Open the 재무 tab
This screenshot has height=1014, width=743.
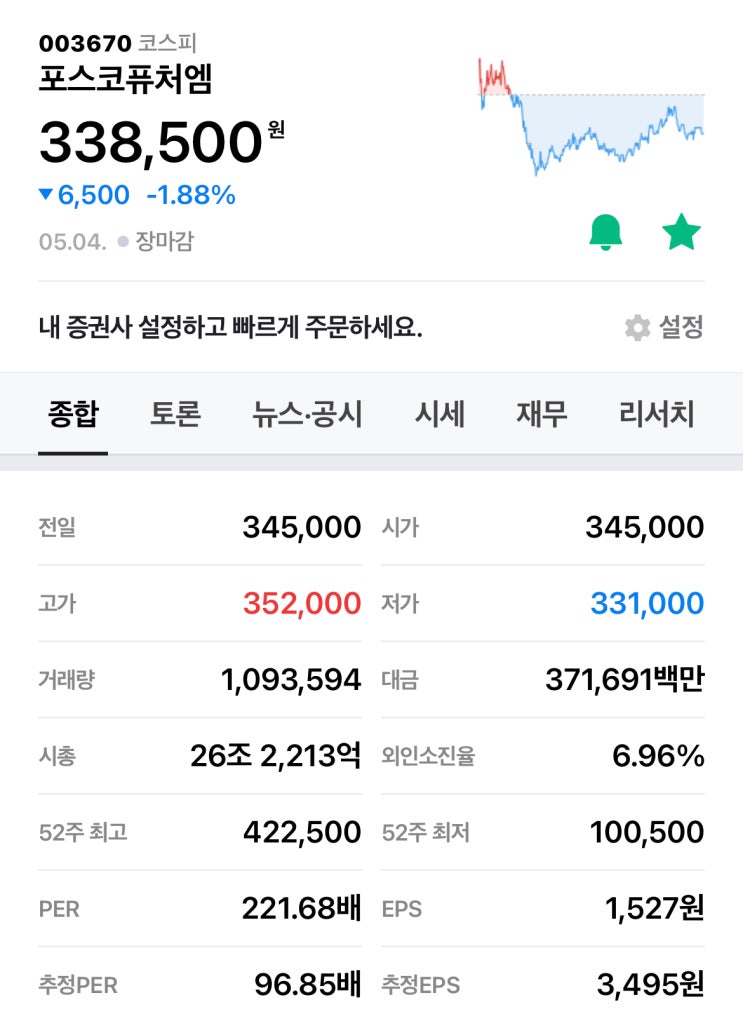tap(542, 414)
